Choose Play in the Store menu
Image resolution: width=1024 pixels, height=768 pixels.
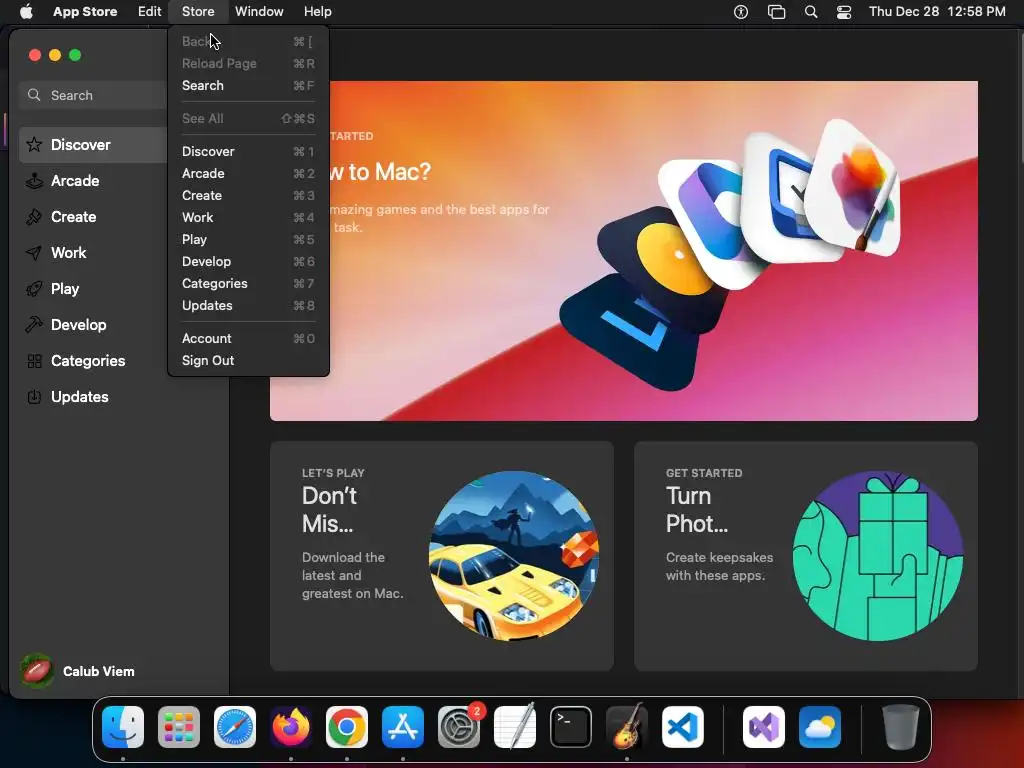[x=248, y=240]
